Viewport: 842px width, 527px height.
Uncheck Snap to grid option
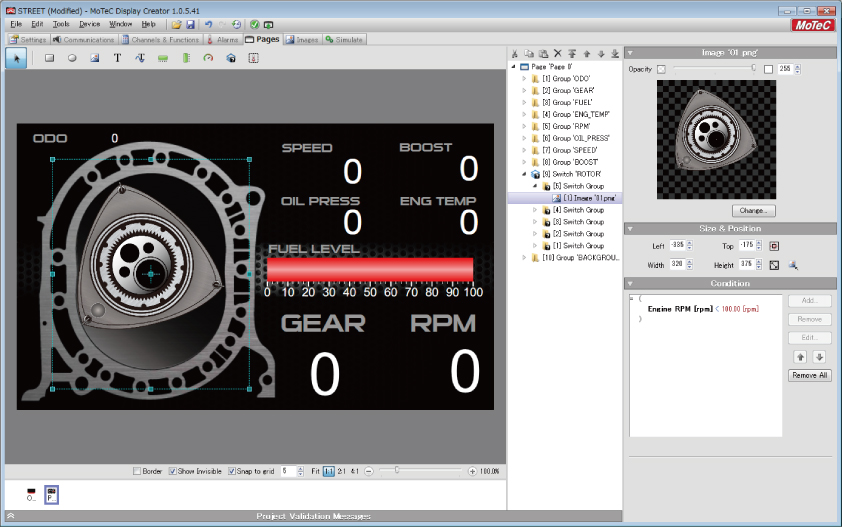click(x=232, y=471)
